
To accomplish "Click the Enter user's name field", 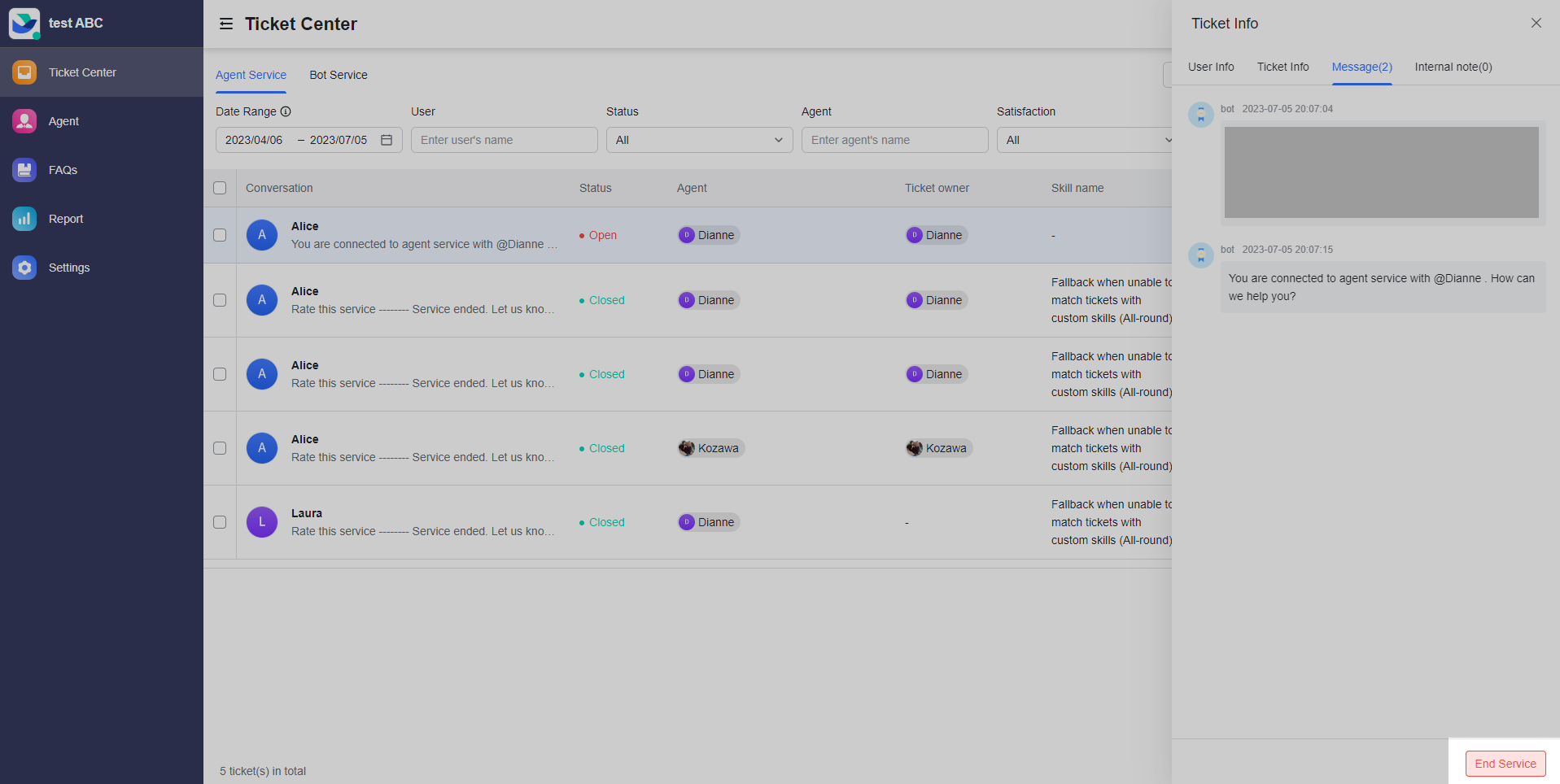I will click(504, 140).
